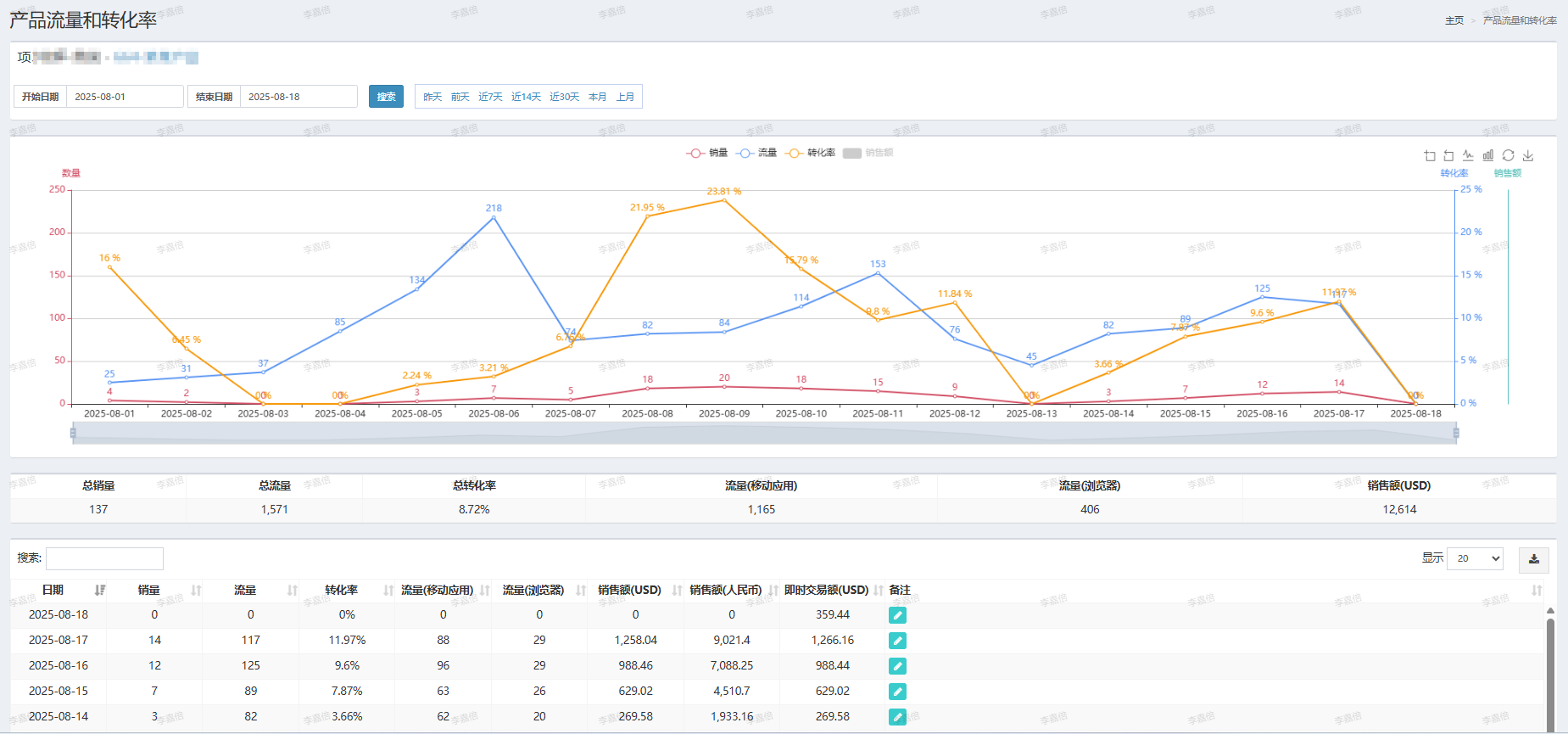Switch chart to bar view icon
The height and width of the screenshot is (734, 1568).
pos(1488,155)
